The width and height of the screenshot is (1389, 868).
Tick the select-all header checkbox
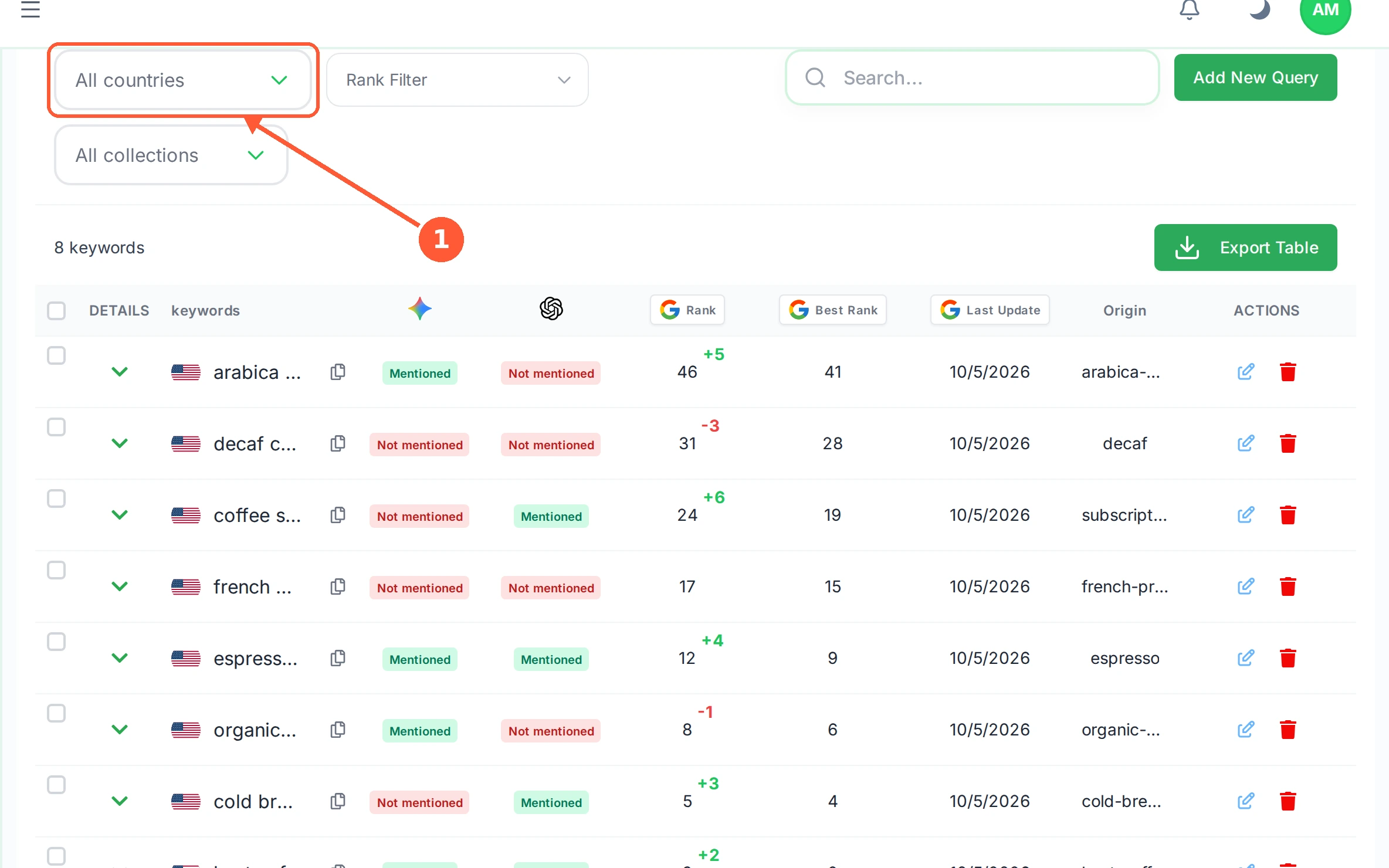(56, 311)
